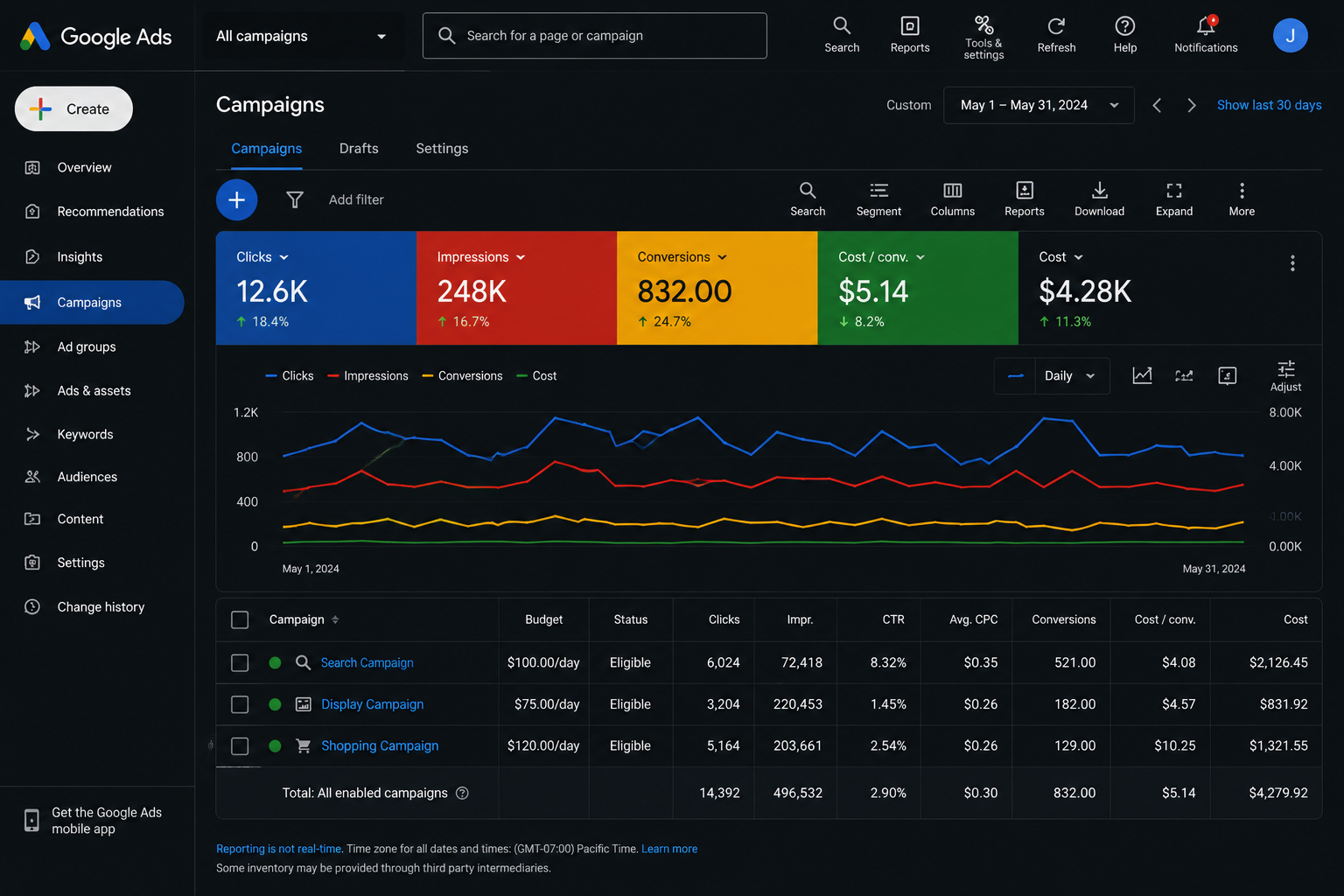1344x896 pixels.
Task: Open the More options menu
Action: pyautogui.click(x=1242, y=199)
